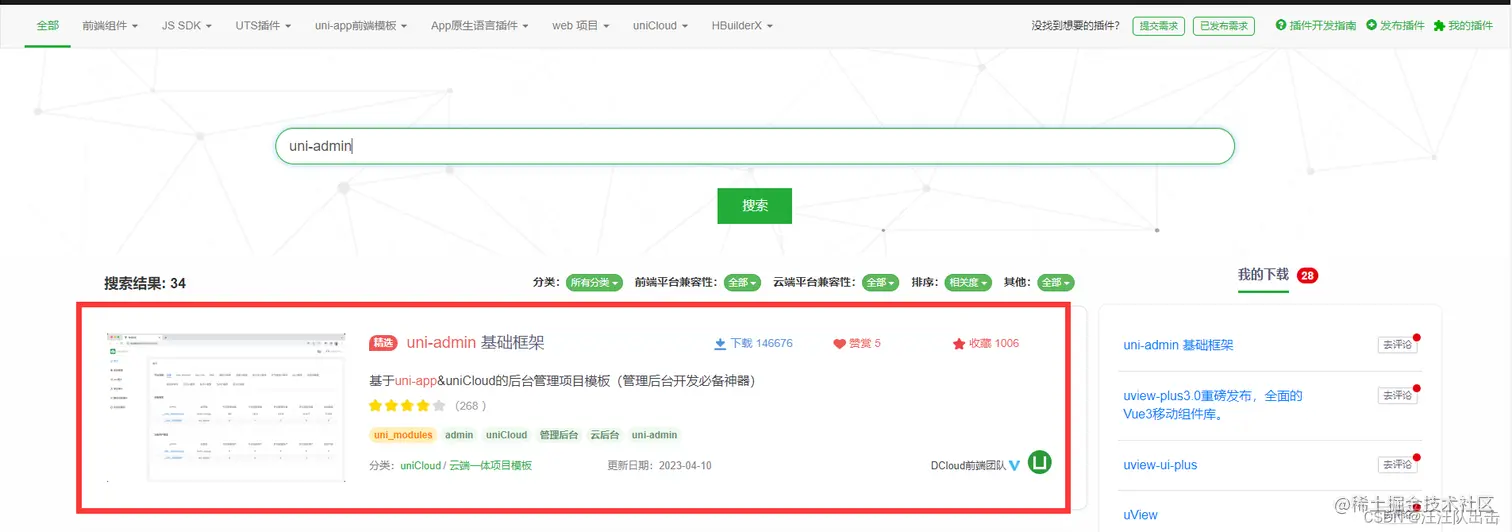Click the red 28 badge next to 我的下载

pos(1307,275)
